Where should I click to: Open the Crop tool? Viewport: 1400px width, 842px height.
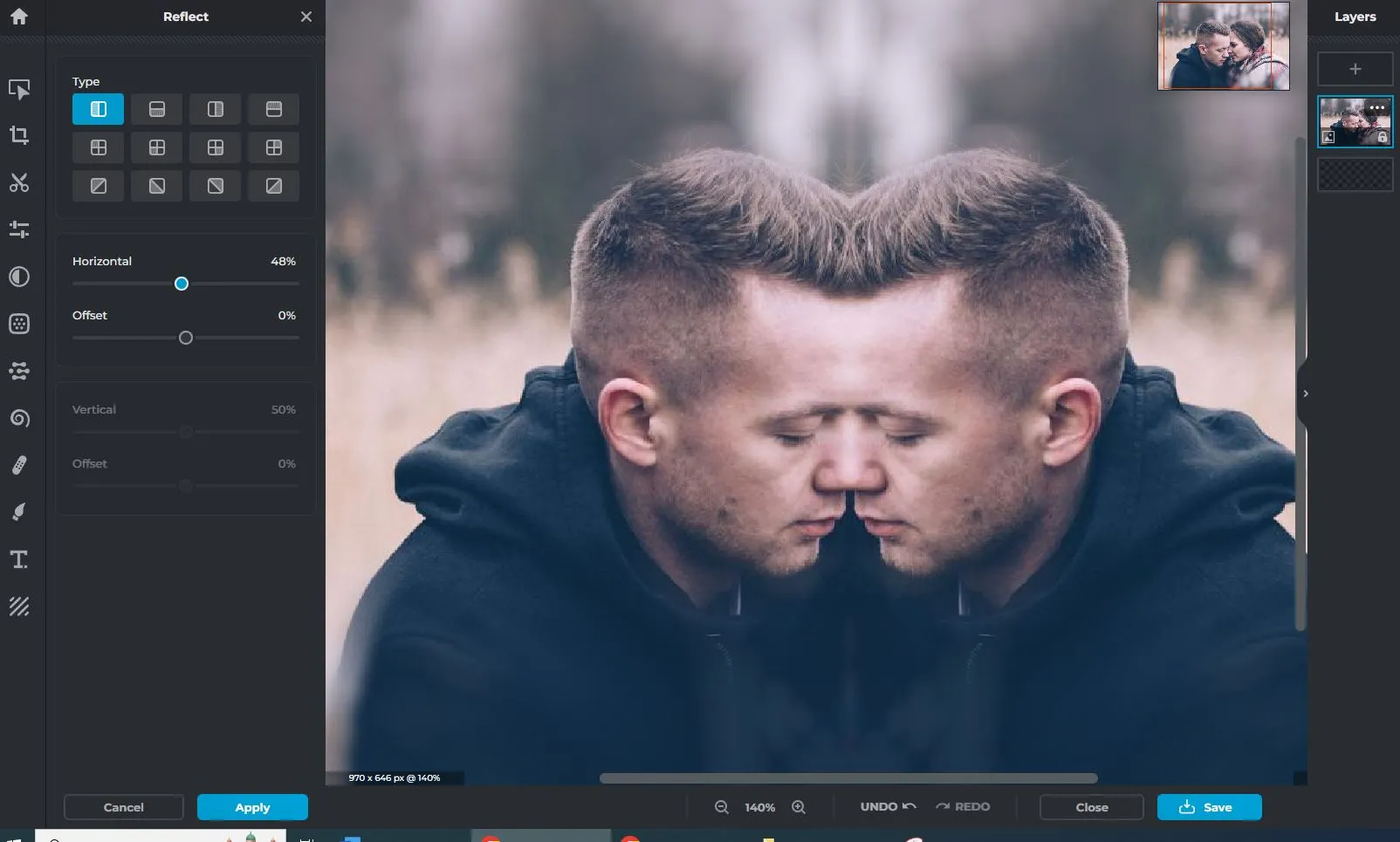click(x=19, y=135)
